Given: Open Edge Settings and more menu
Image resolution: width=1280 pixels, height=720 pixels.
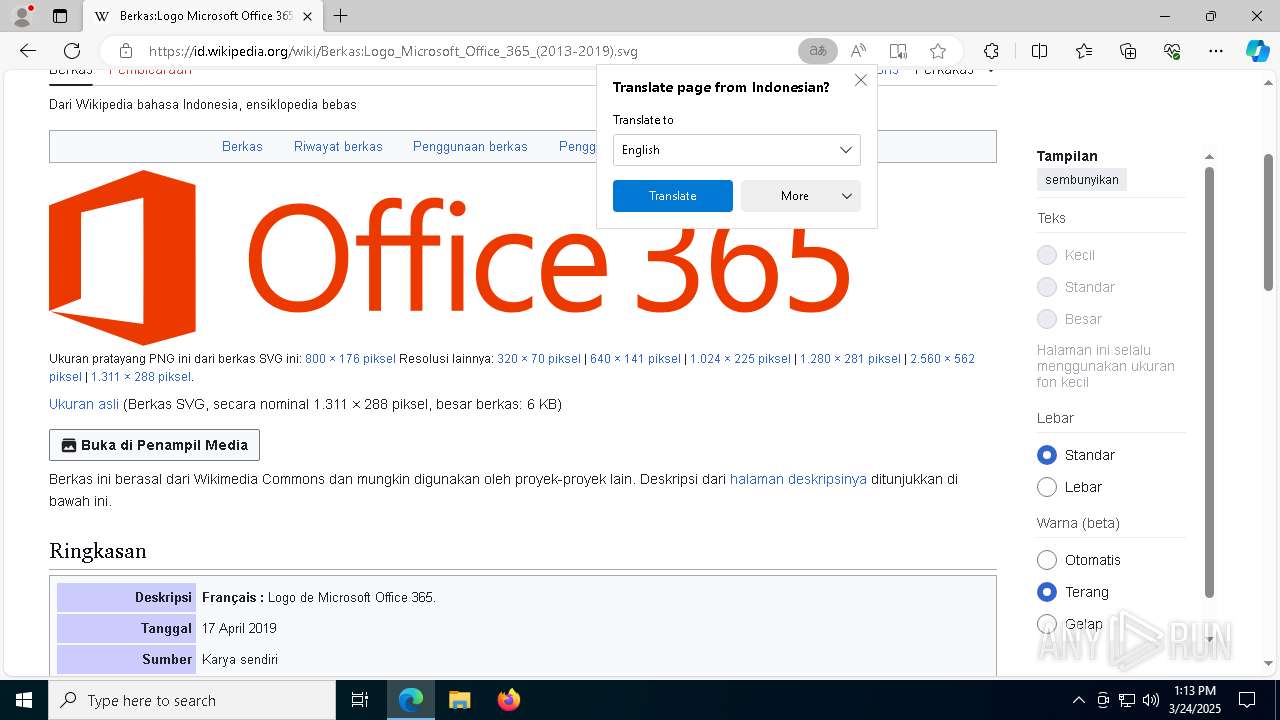Looking at the screenshot, I should point(1216,51).
